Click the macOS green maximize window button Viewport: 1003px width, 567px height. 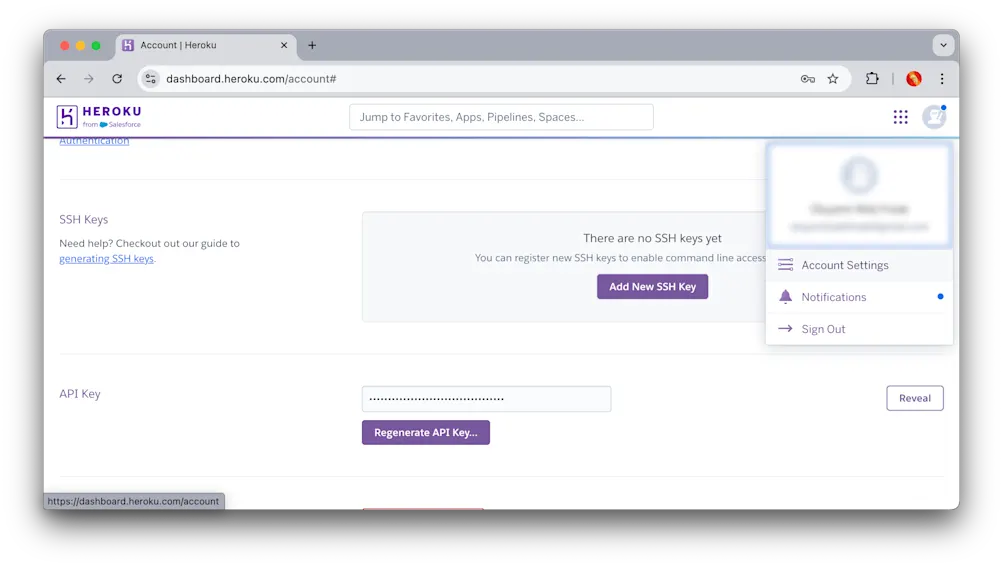[96, 45]
